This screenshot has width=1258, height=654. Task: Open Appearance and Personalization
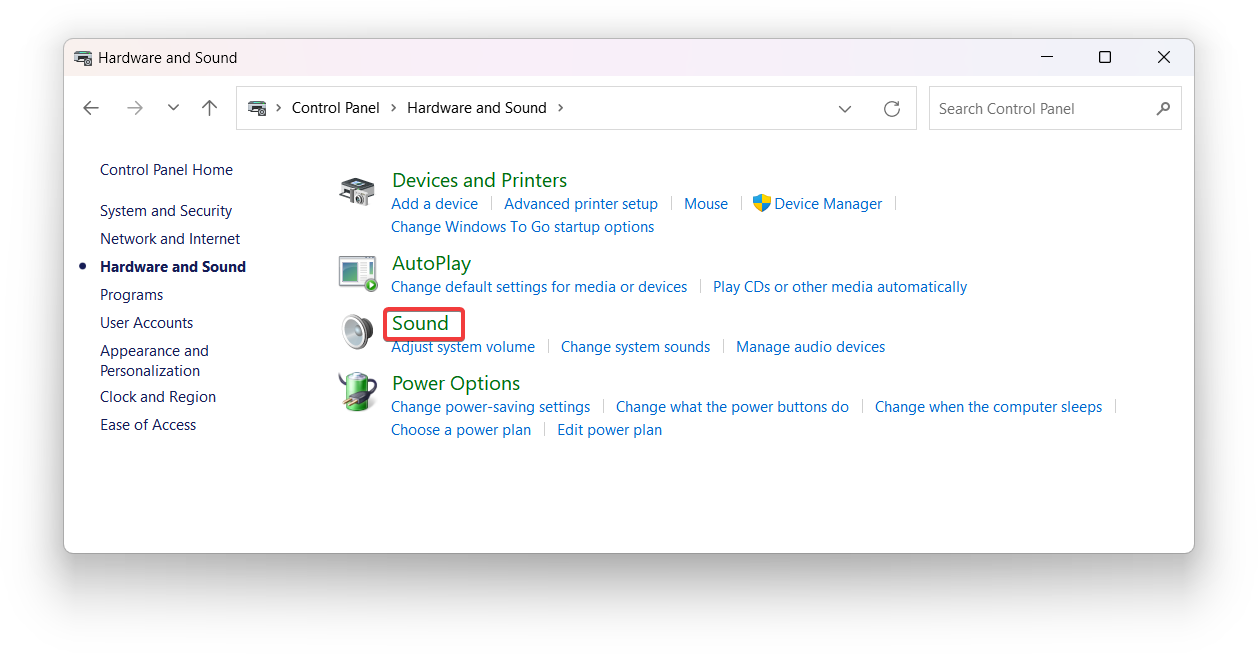click(154, 360)
